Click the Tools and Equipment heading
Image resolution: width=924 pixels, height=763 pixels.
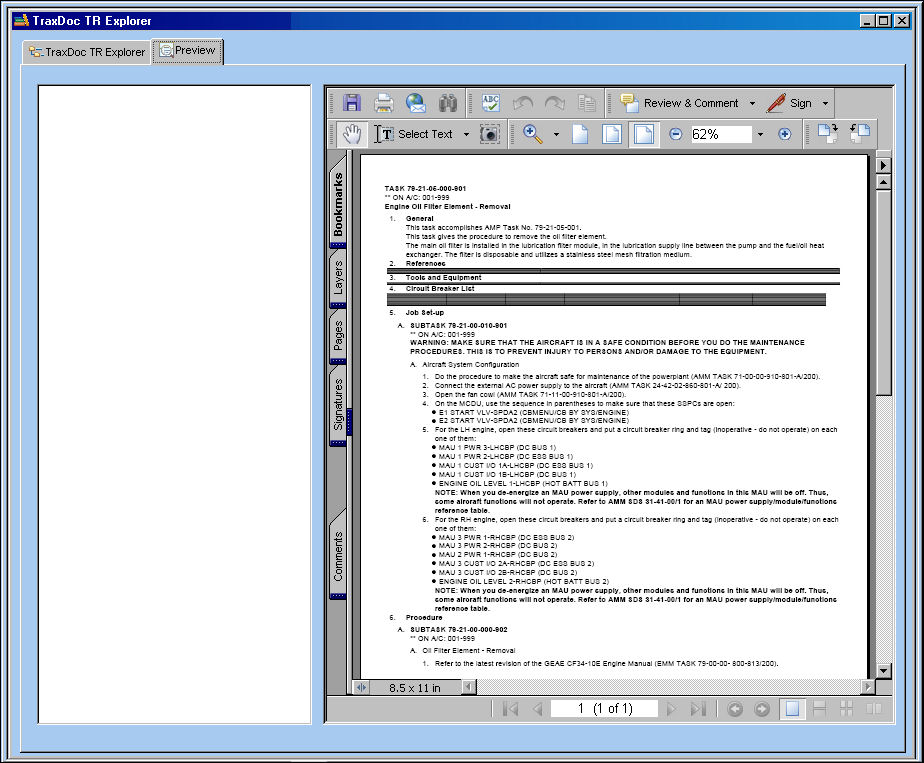[443, 278]
